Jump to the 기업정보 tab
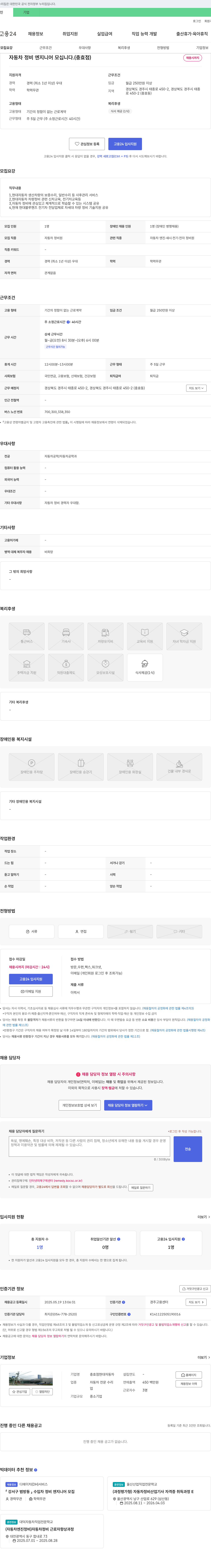211x1568 pixels. 202,47
